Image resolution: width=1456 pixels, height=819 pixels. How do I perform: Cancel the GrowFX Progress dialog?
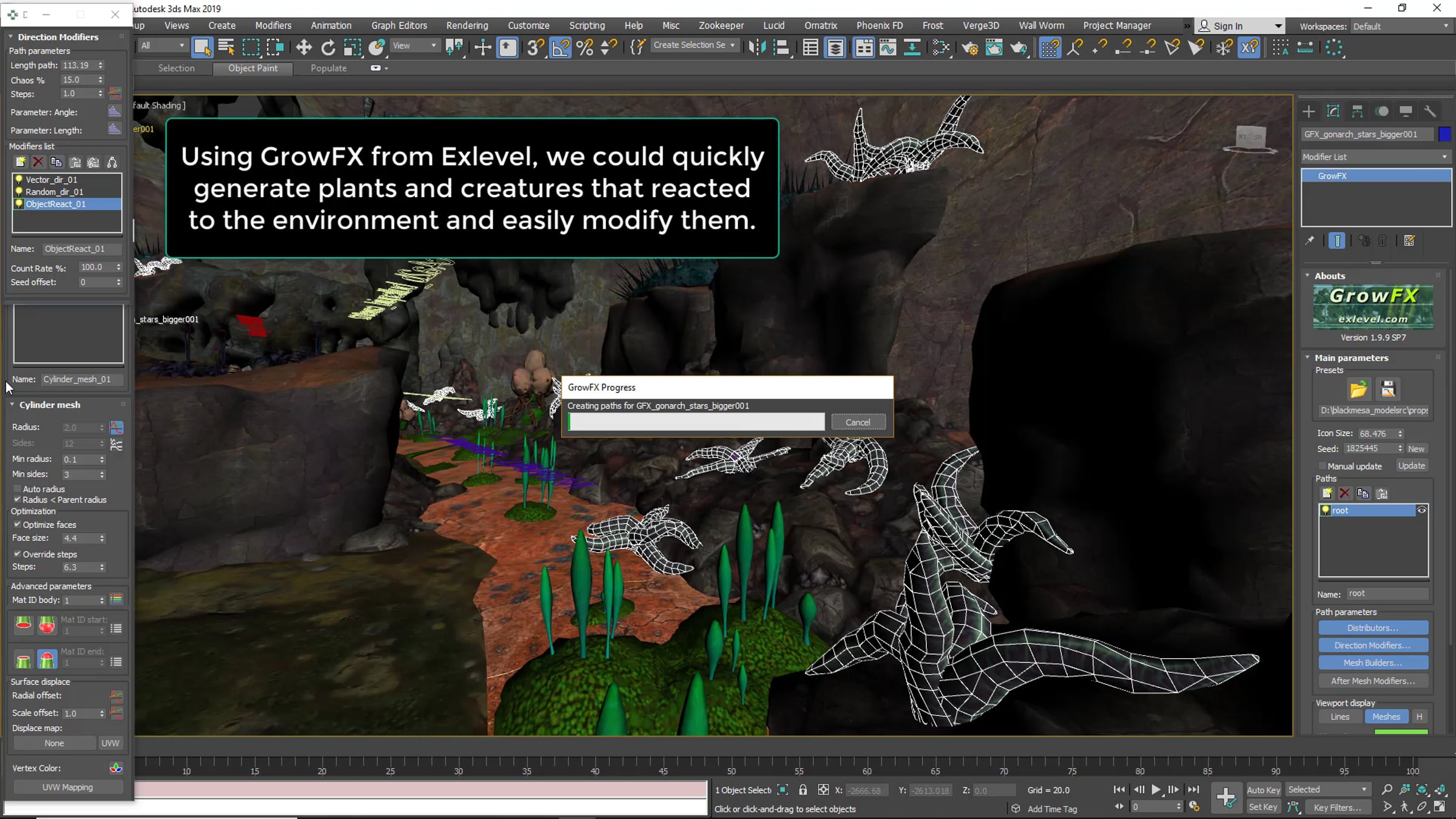pos(858,422)
